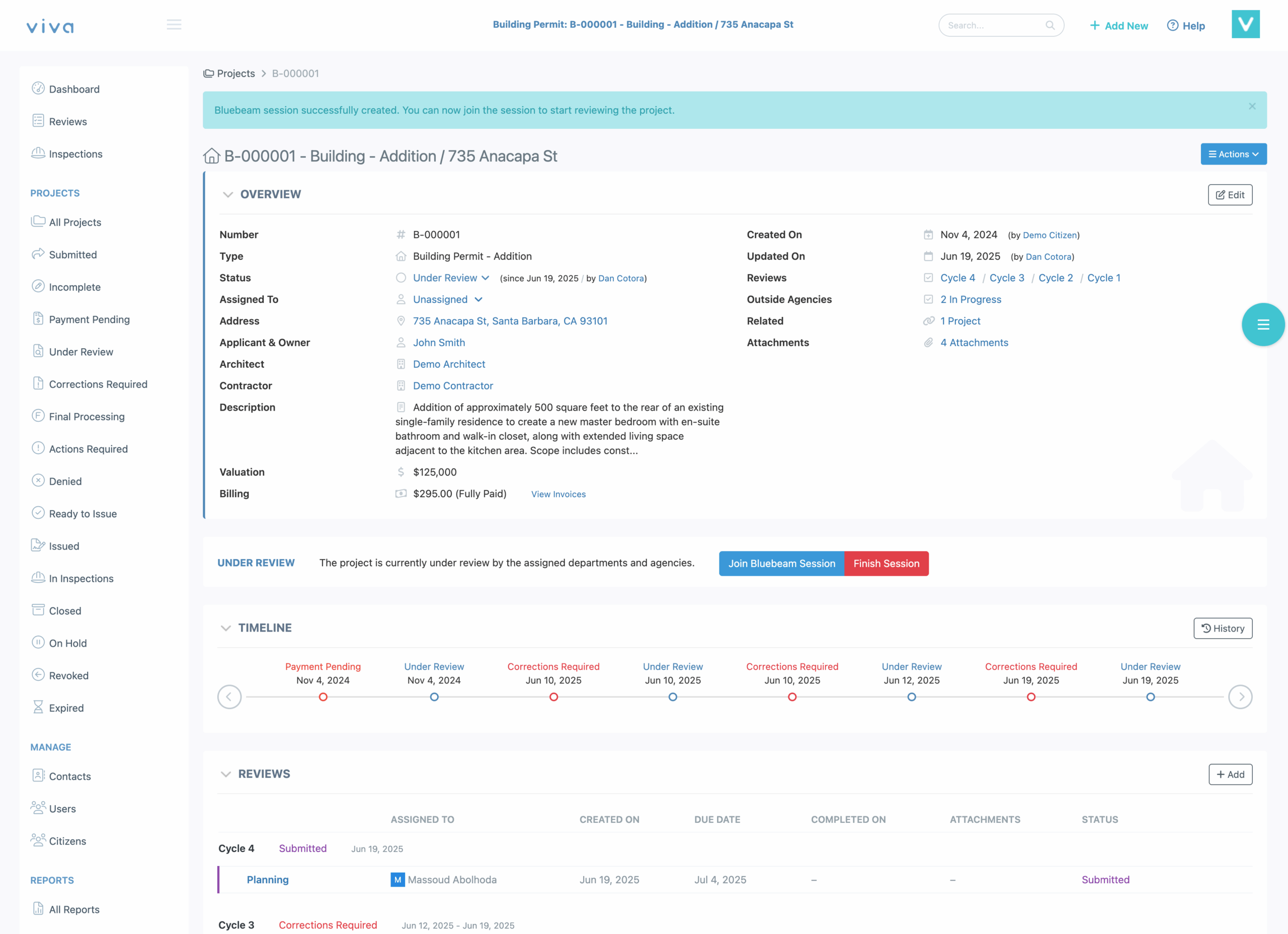This screenshot has height=934, width=1288.
Task: Click the Under Review status circle
Action: coord(401,278)
